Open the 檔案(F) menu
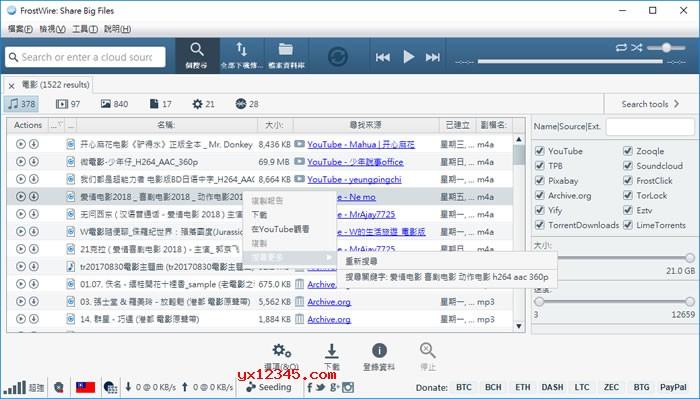The image size is (700, 399). pyautogui.click(x=20, y=29)
